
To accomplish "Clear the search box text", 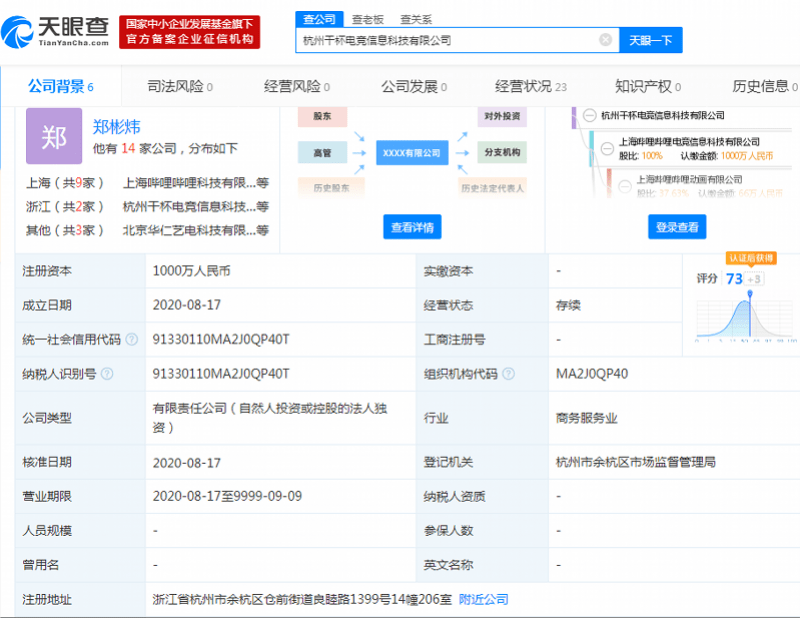I will pos(605,40).
